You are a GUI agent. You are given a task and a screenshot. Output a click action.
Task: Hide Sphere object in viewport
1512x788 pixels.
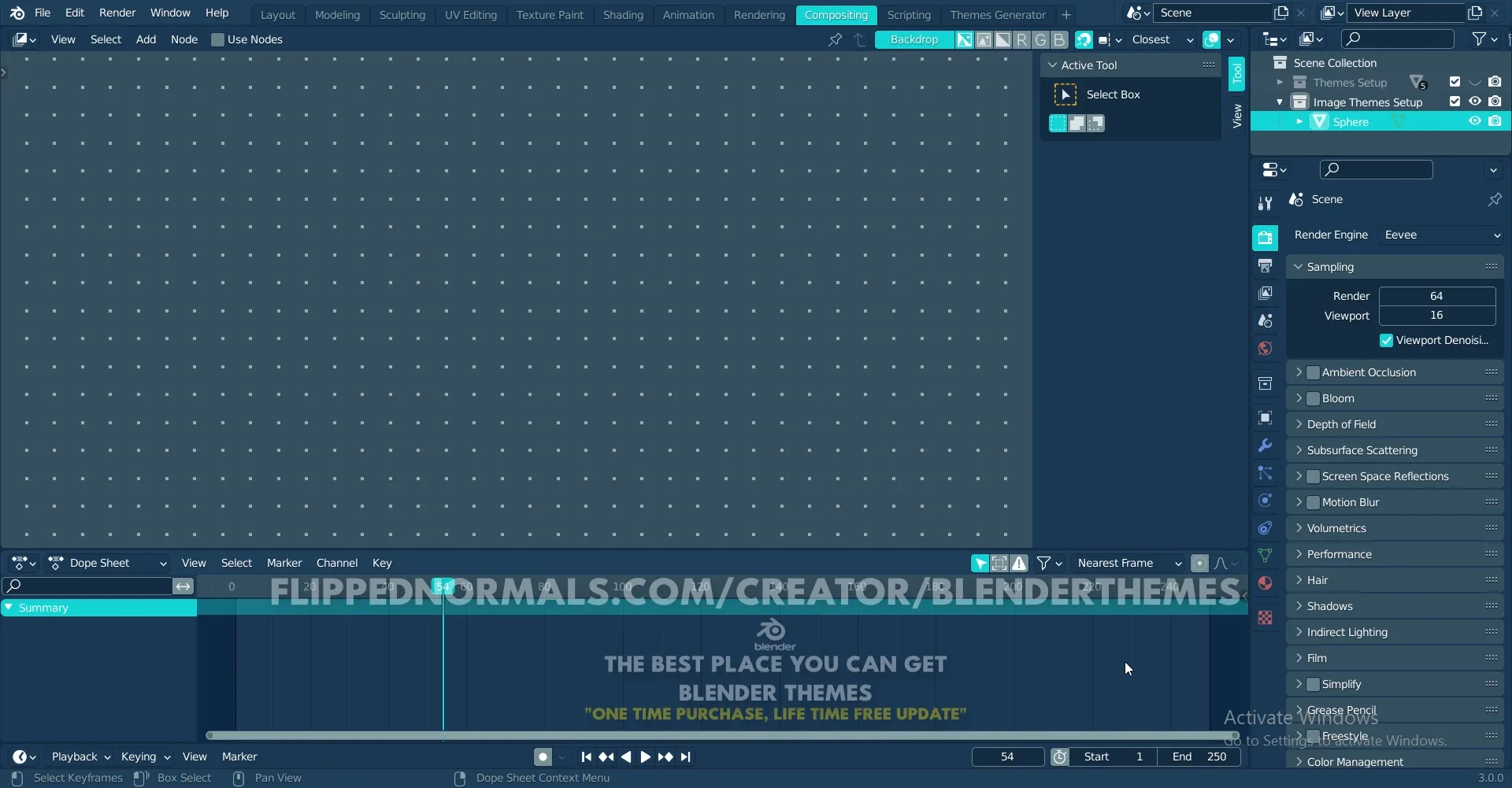click(x=1474, y=121)
